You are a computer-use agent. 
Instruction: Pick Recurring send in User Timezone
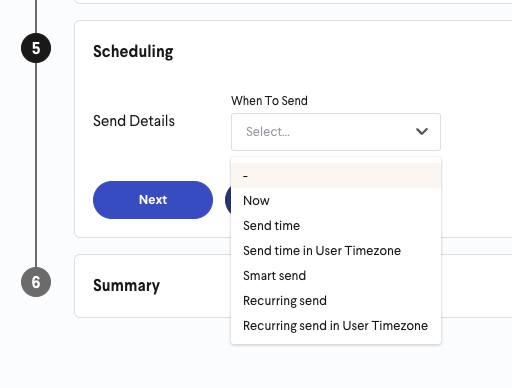336,326
